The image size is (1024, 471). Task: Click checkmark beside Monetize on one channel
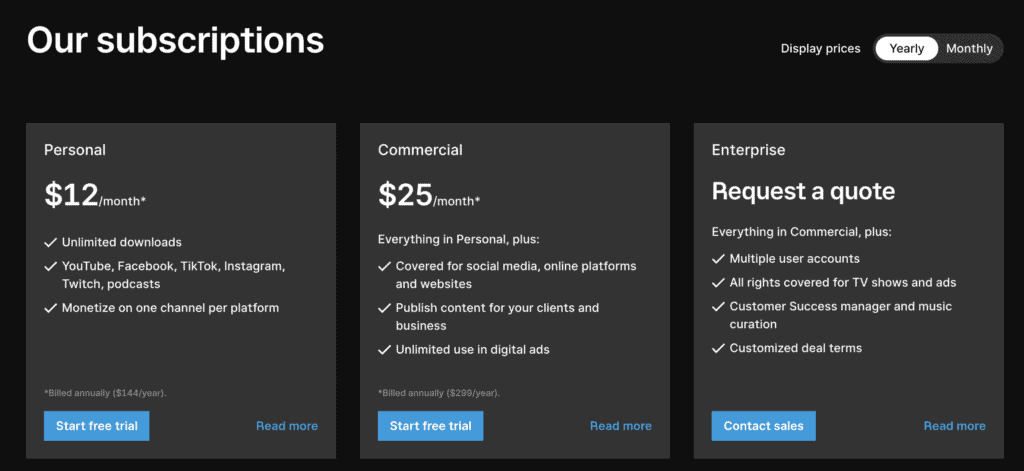coord(50,308)
